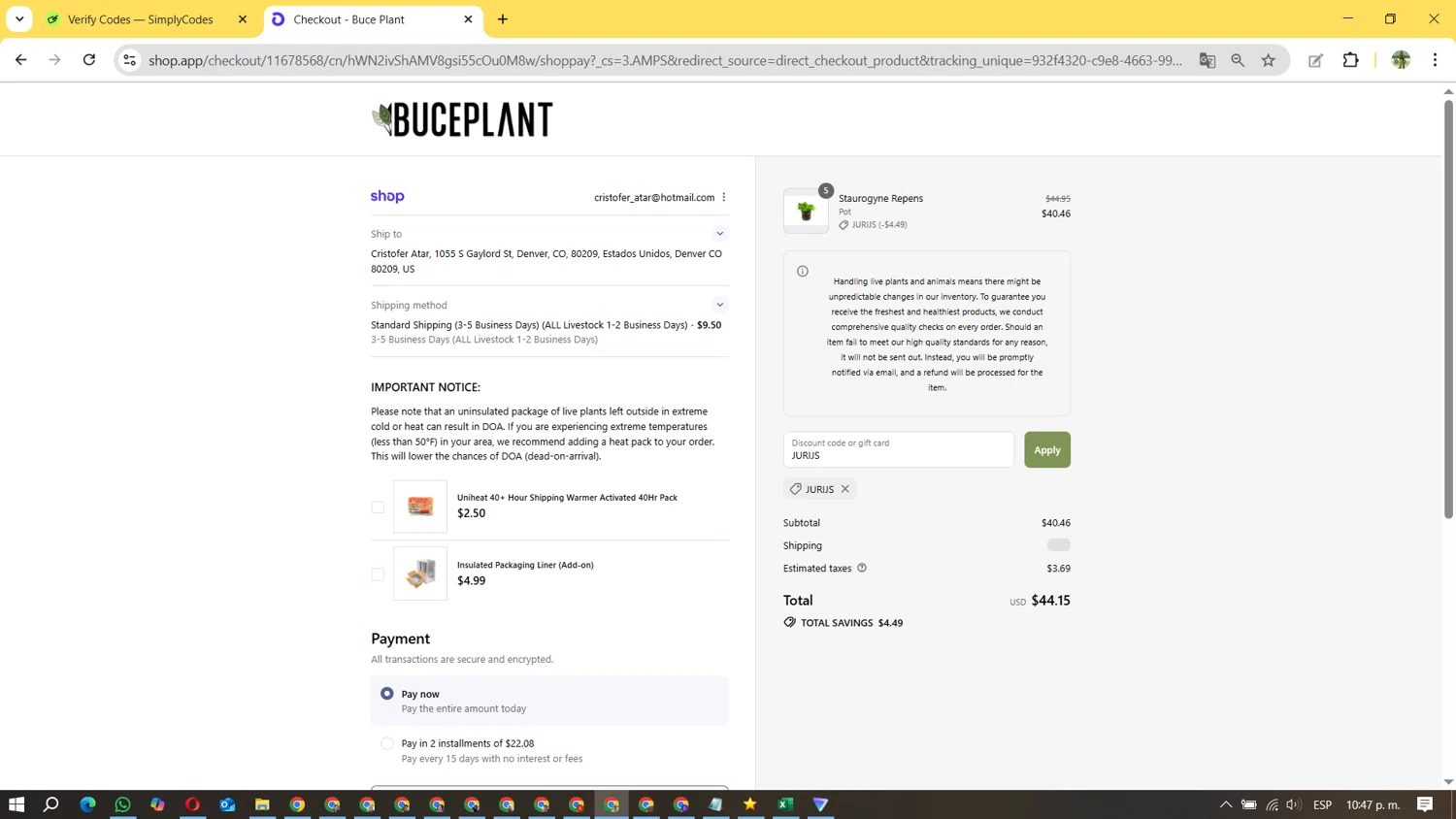1456x819 pixels.
Task: Open the Wi-Fi network icon in tray
Action: [x=1272, y=804]
